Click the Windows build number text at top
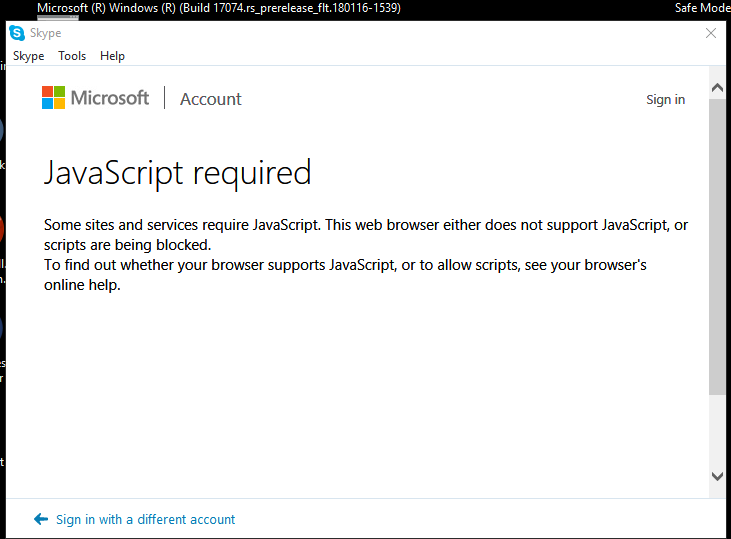This screenshot has height=539, width=731. 219,8
